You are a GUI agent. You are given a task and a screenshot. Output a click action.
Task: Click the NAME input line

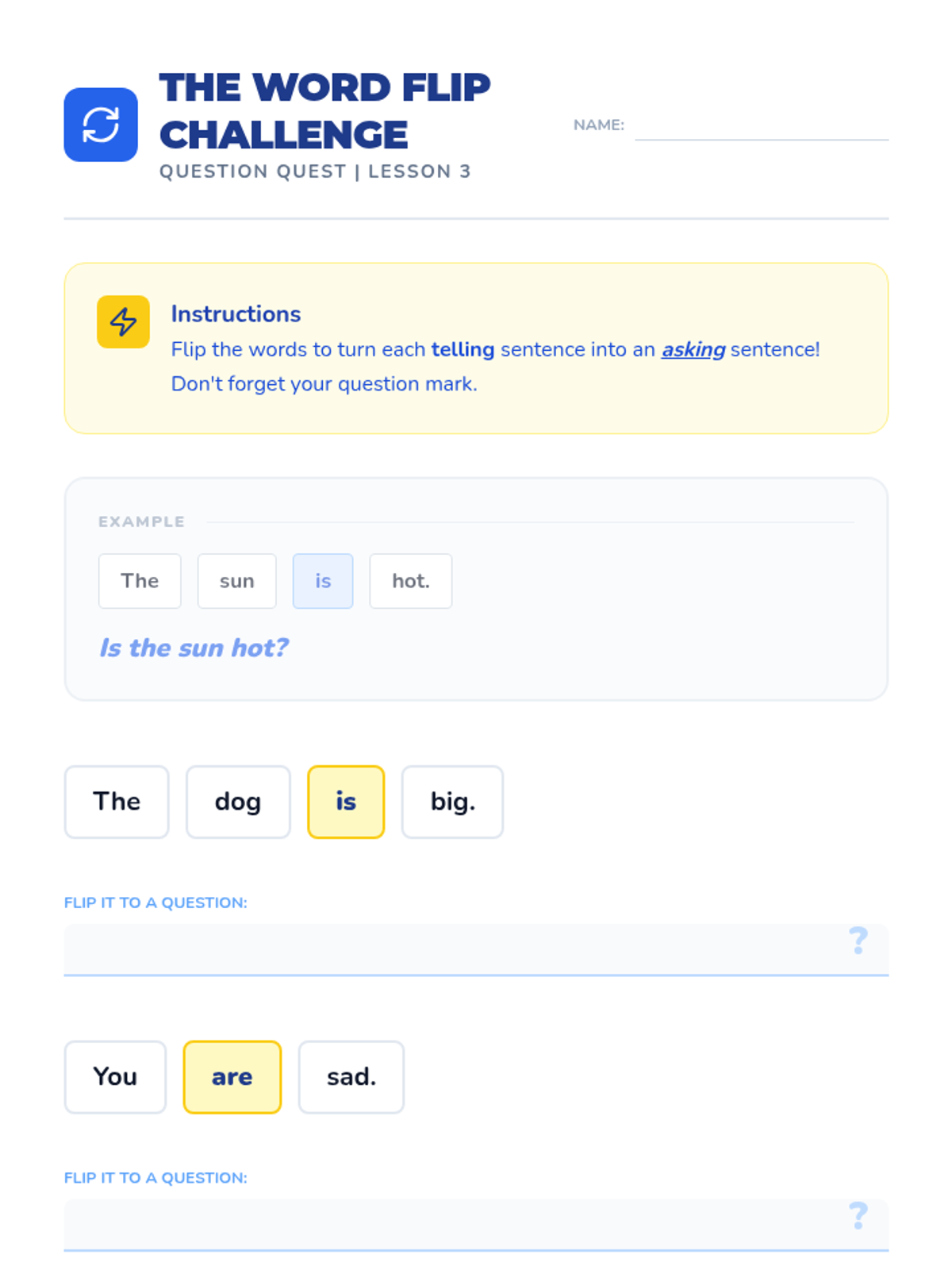click(x=761, y=127)
